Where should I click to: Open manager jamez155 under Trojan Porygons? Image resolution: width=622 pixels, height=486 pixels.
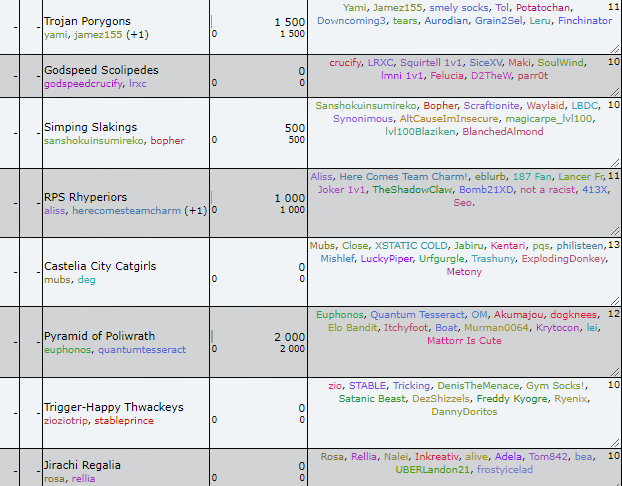[98, 35]
